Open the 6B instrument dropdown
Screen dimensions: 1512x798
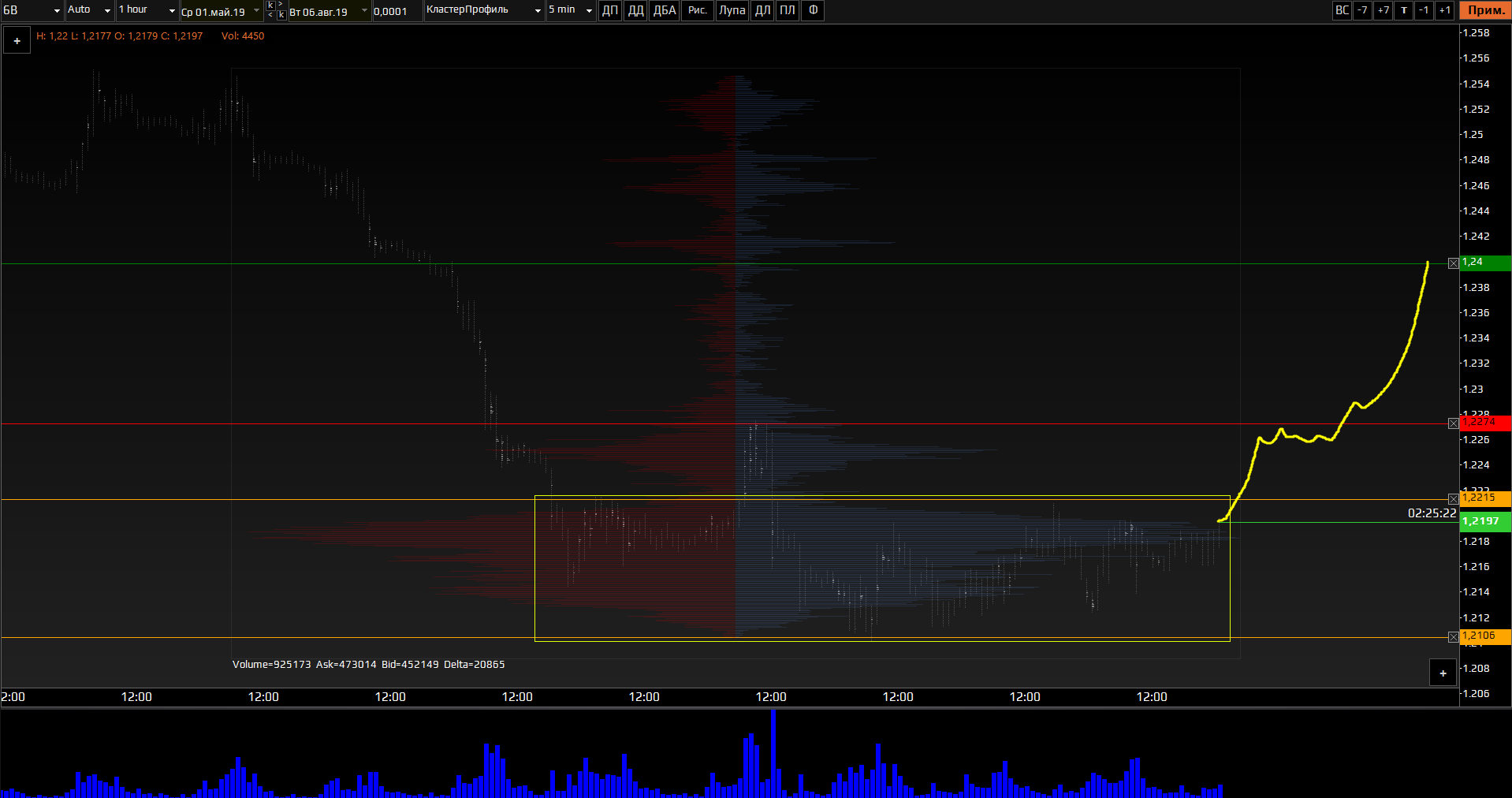click(x=32, y=10)
